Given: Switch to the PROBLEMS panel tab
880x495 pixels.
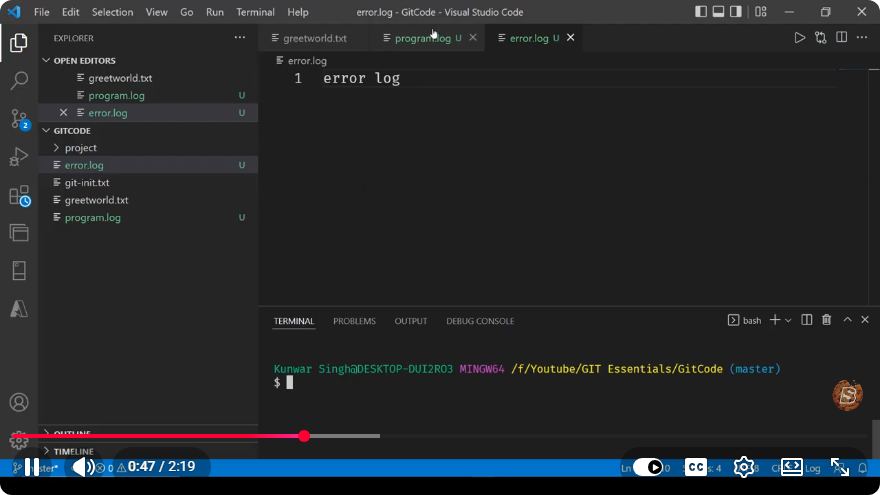Looking at the screenshot, I should pos(354,321).
